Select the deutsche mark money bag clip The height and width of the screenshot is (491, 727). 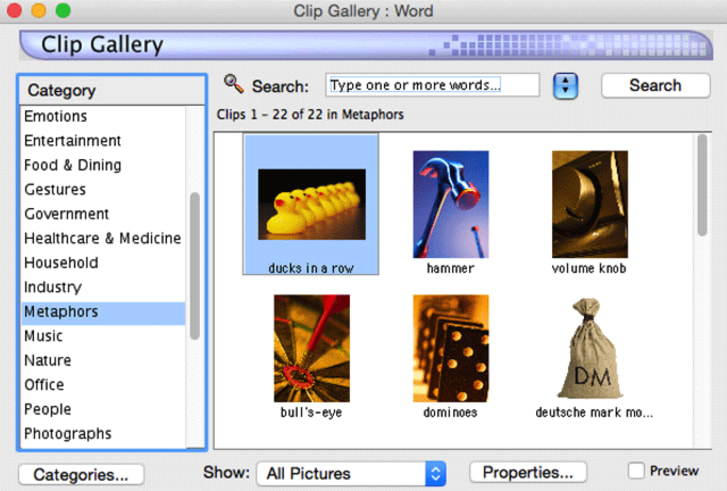point(591,348)
